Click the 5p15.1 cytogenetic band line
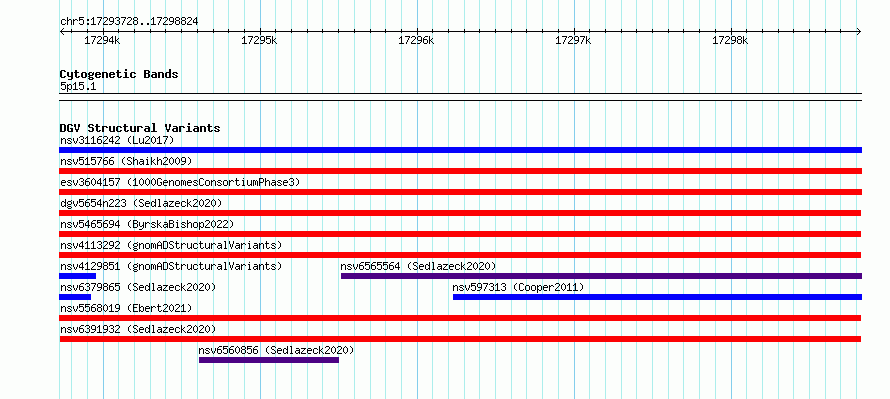This screenshot has width=890, height=399. pos(460,97)
